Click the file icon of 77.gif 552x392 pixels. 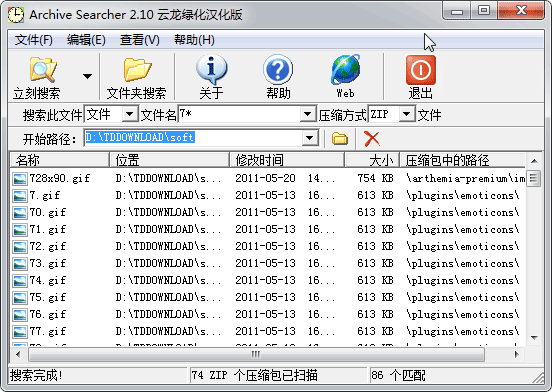click(x=19, y=331)
